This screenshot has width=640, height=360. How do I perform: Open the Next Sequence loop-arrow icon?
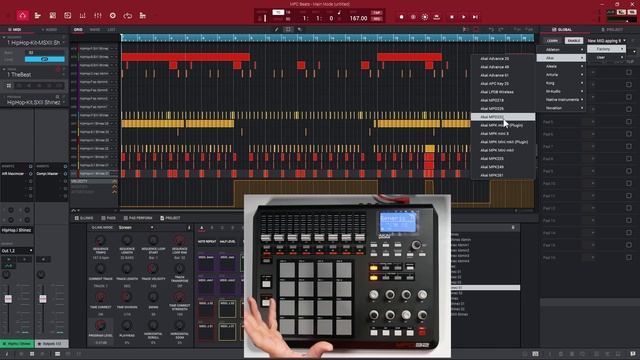pyautogui.click(x=128, y=16)
